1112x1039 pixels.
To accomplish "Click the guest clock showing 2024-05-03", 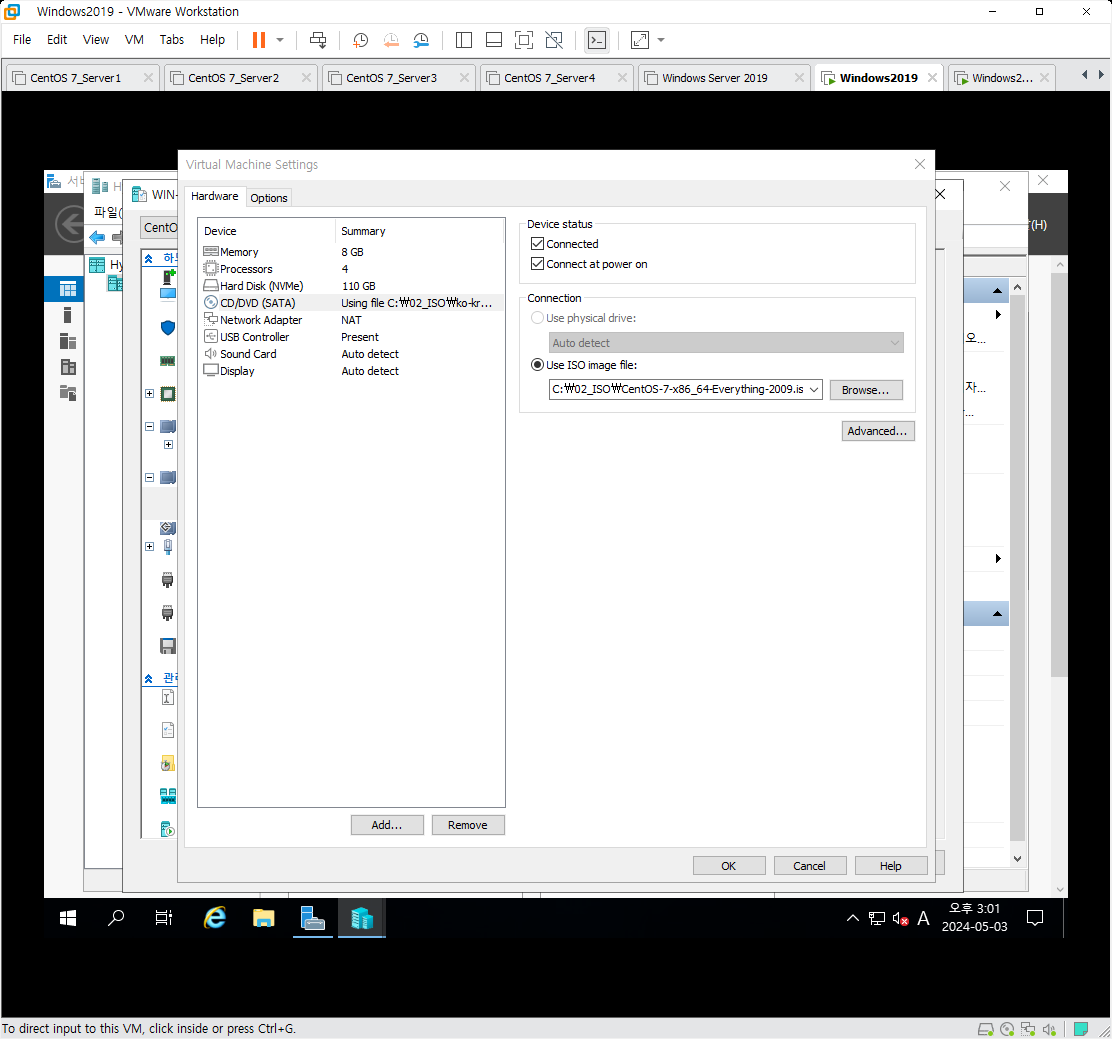I will 974,918.
